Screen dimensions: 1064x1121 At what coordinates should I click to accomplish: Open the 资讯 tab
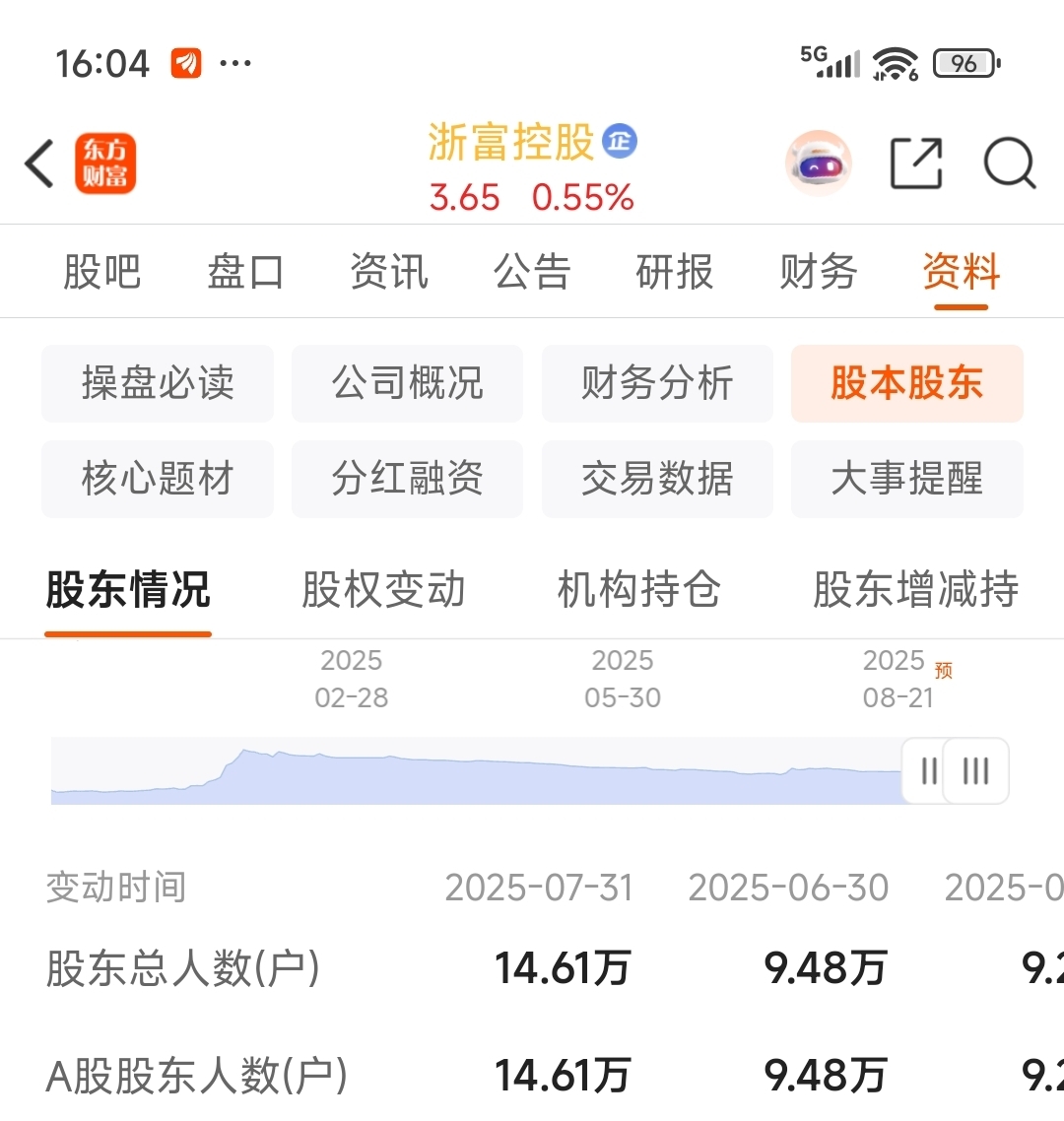point(389,272)
